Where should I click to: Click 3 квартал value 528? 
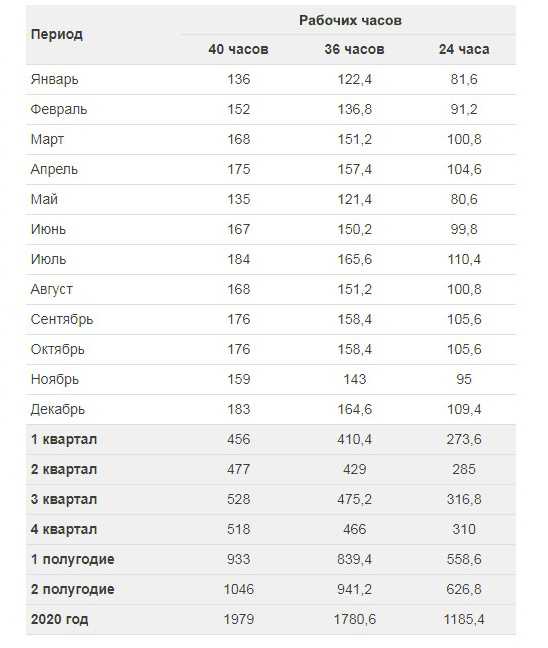coord(238,499)
